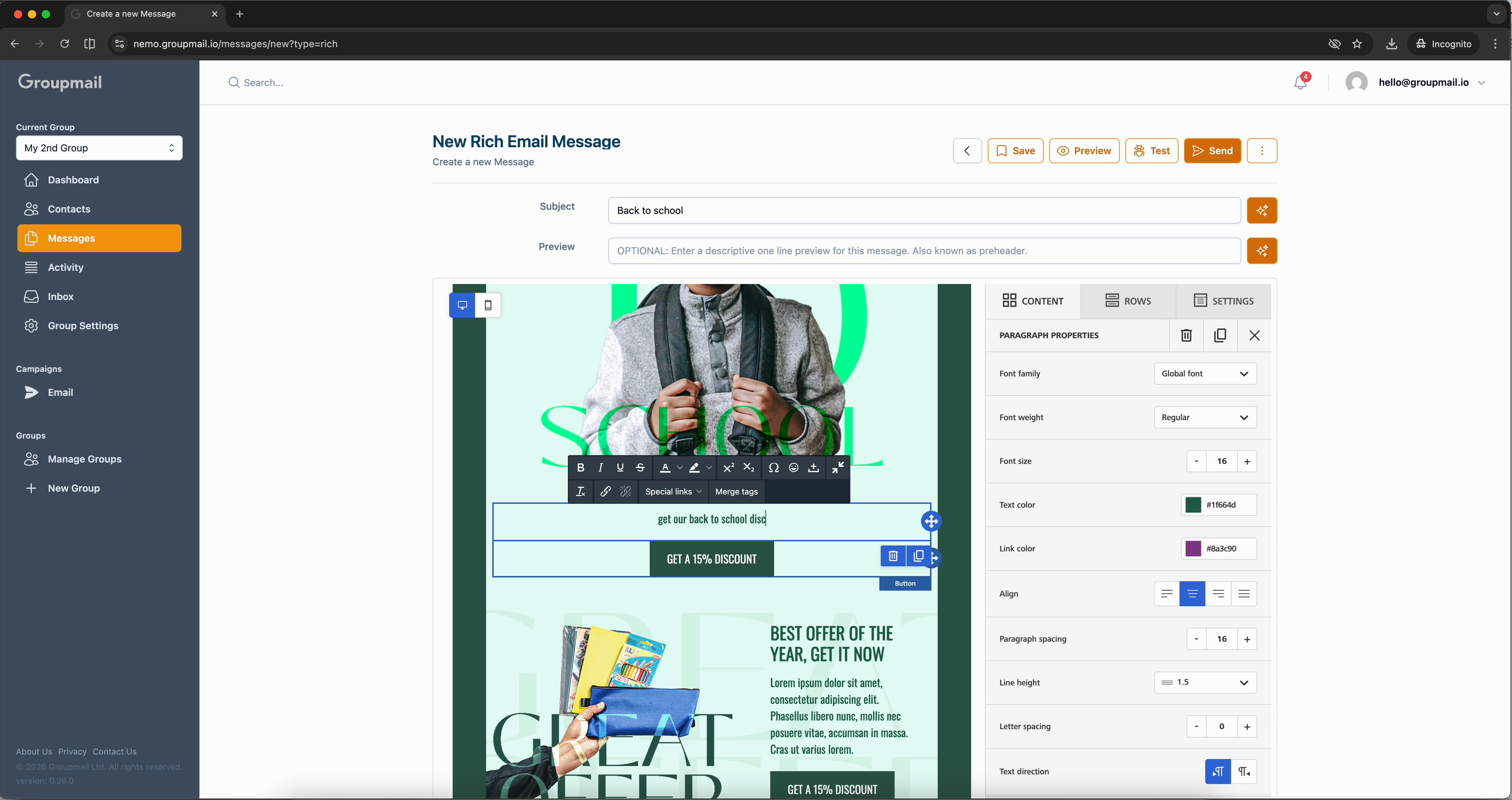Set text direction left-to-right

click(x=1218, y=771)
